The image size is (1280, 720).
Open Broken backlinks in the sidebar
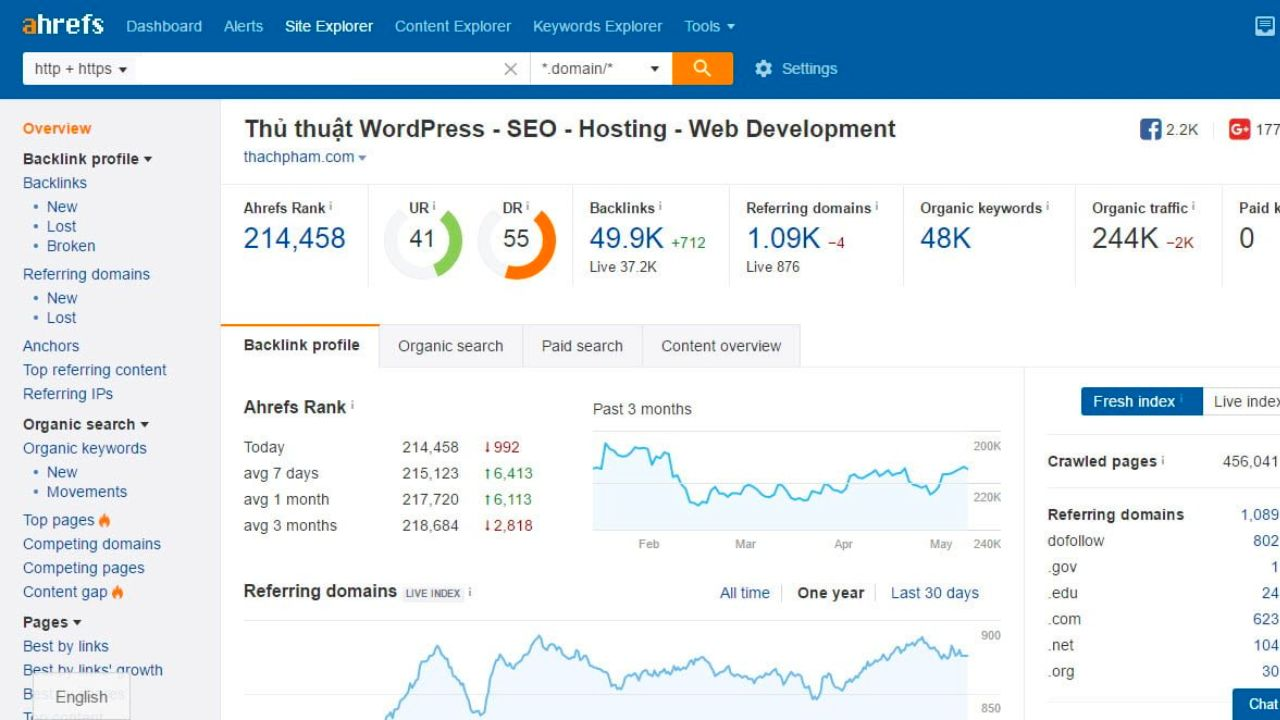point(71,246)
